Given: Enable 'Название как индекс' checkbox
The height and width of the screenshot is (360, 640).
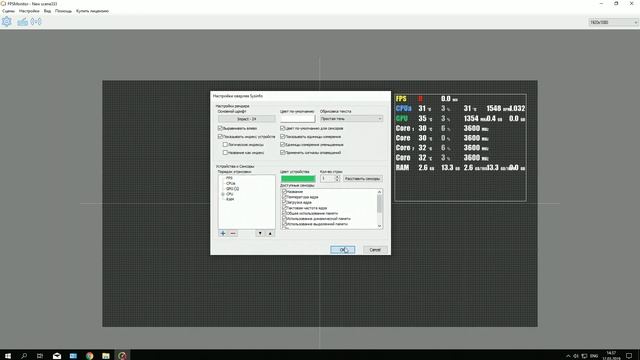Looking at the screenshot, I should pos(225,152).
